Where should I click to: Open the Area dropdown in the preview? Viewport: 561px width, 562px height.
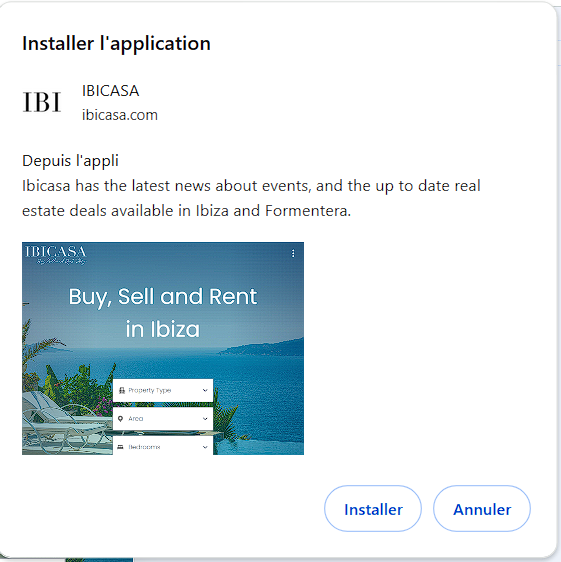(x=163, y=419)
